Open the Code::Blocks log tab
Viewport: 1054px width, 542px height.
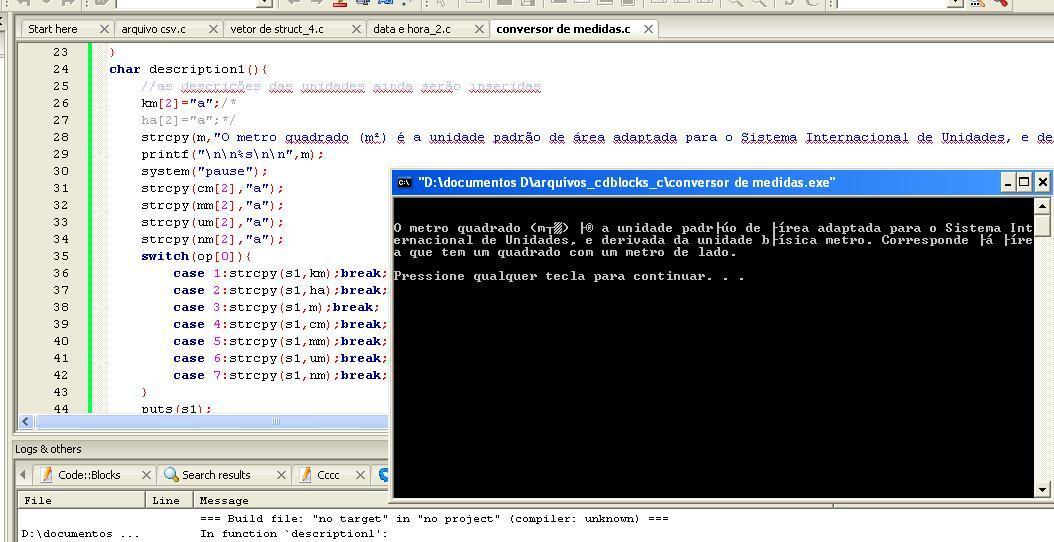89,475
